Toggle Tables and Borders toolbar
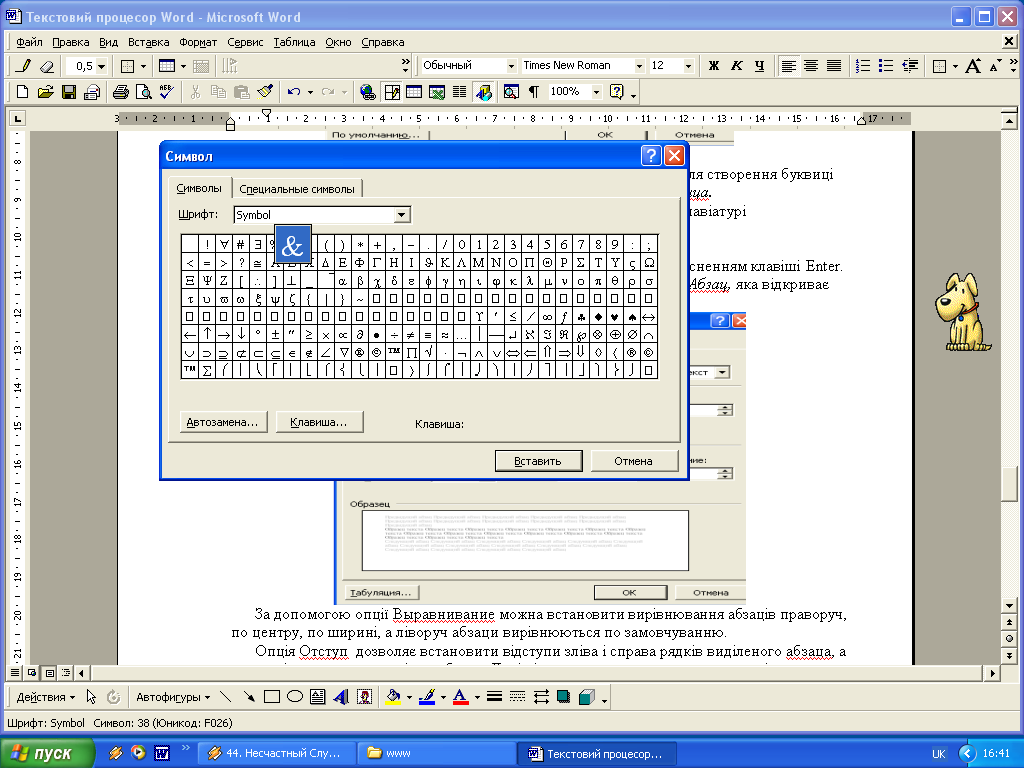 (392, 92)
